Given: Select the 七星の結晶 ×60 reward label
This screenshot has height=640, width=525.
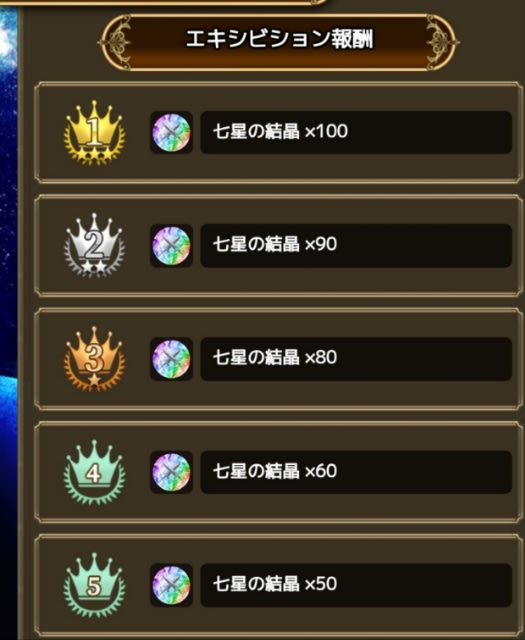Looking at the screenshot, I should [x=356, y=472].
